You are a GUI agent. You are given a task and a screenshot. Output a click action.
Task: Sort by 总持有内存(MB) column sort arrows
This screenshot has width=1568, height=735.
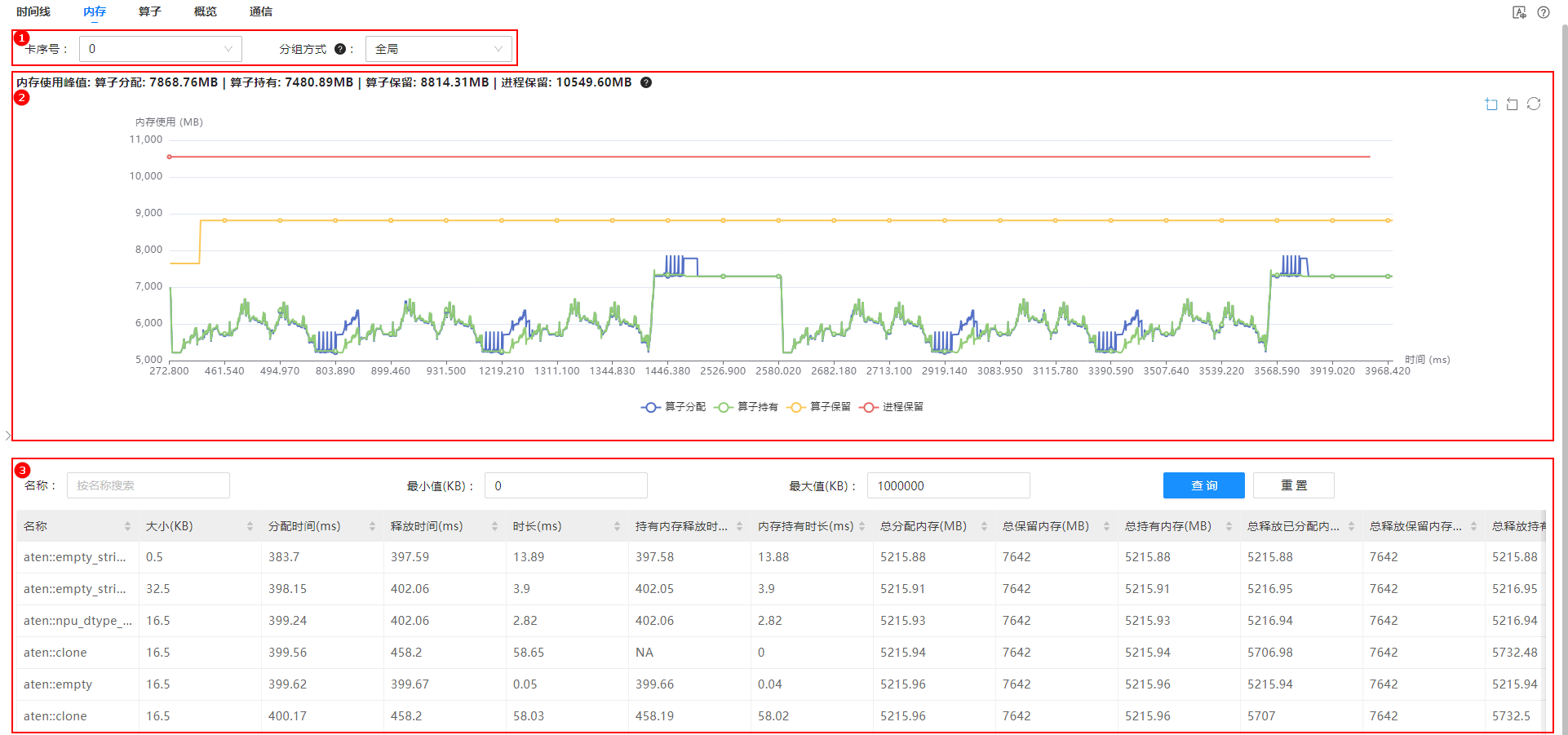pyautogui.click(x=1229, y=526)
